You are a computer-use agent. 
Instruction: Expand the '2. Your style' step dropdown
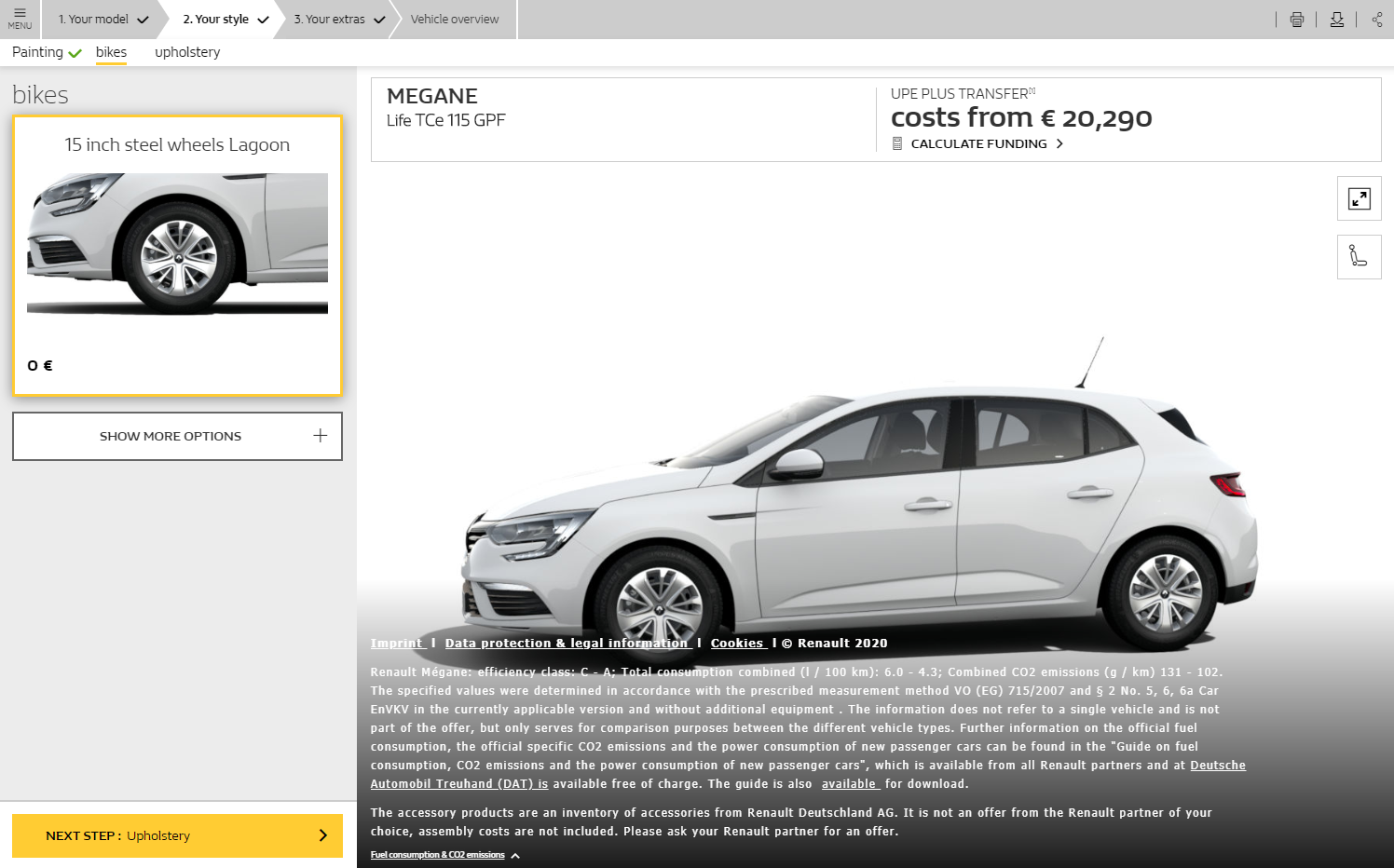coord(225,20)
